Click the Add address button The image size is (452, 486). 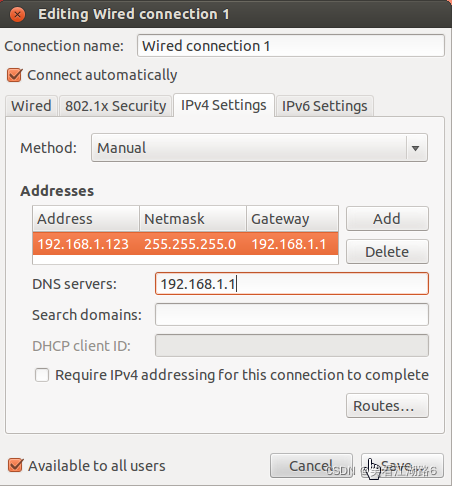[387, 219]
